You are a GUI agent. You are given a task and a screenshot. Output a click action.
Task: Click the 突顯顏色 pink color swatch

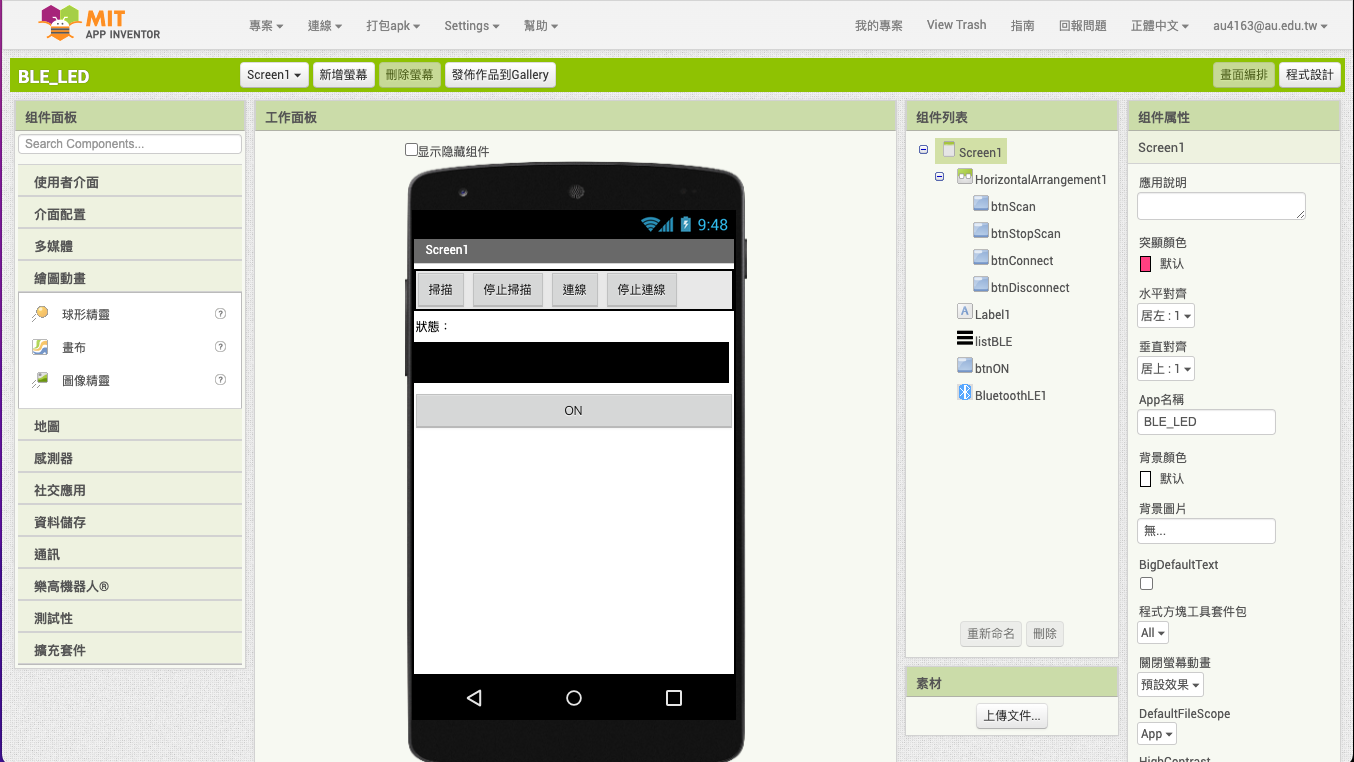point(1146,264)
